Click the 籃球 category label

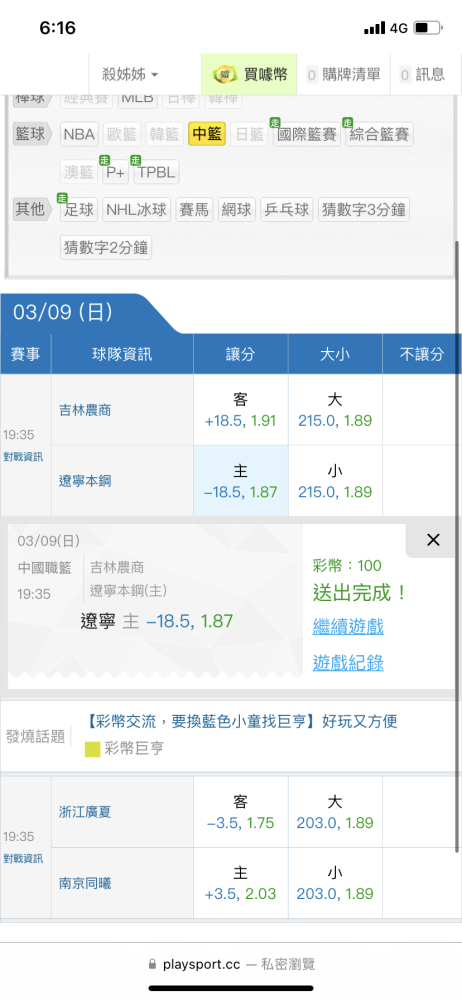pyautogui.click(x=33, y=135)
